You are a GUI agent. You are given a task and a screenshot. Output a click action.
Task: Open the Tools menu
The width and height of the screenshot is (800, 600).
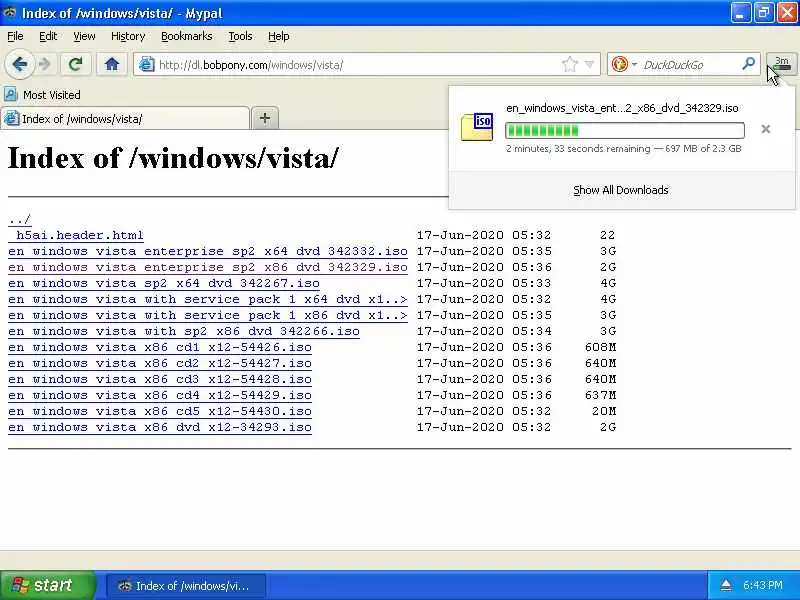coord(240,36)
